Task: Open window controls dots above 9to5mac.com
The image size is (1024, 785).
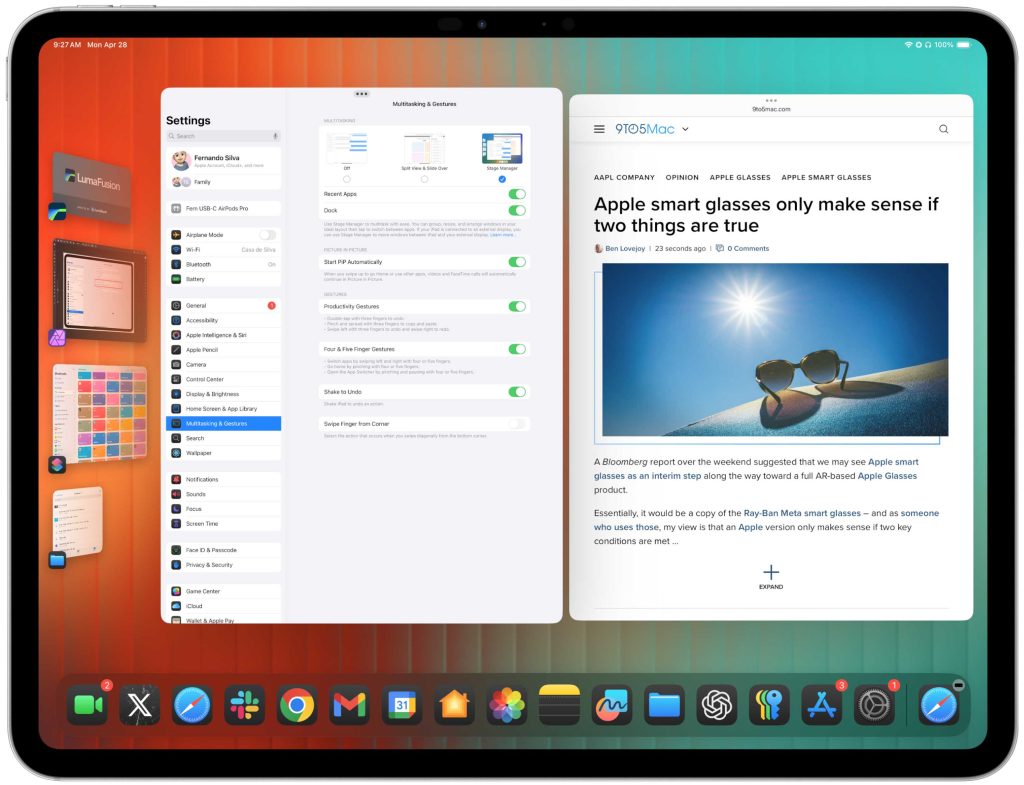Action: (771, 101)
